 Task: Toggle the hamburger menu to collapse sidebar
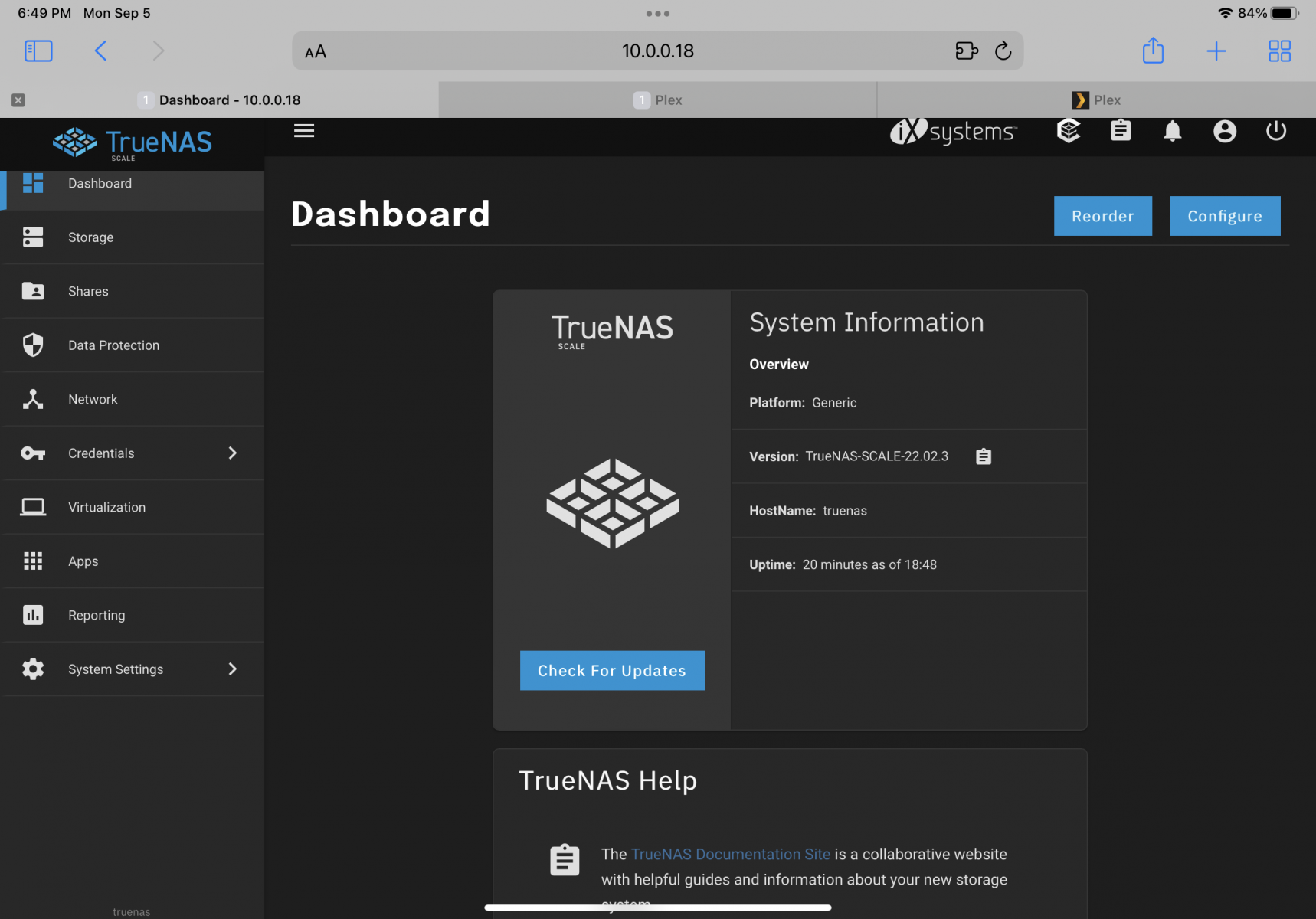[x=304, y=131]
